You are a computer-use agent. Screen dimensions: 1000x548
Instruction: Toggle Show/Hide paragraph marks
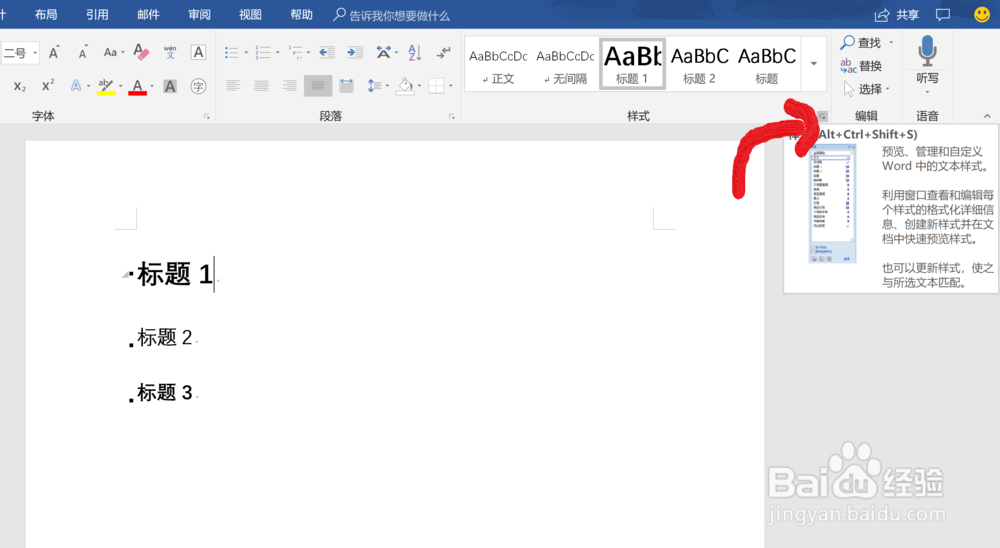[x=443, y=52]
